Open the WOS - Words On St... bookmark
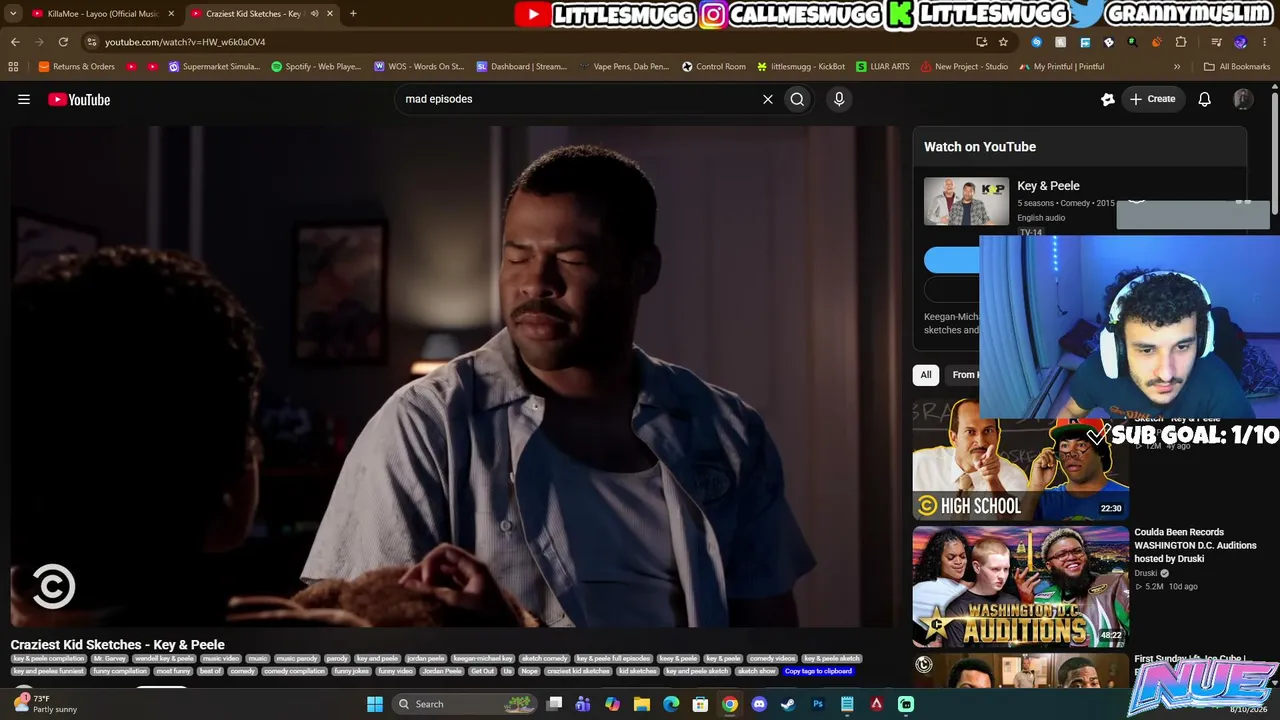The height and width of the screenshot is (720, 1280). click(419, 67)
